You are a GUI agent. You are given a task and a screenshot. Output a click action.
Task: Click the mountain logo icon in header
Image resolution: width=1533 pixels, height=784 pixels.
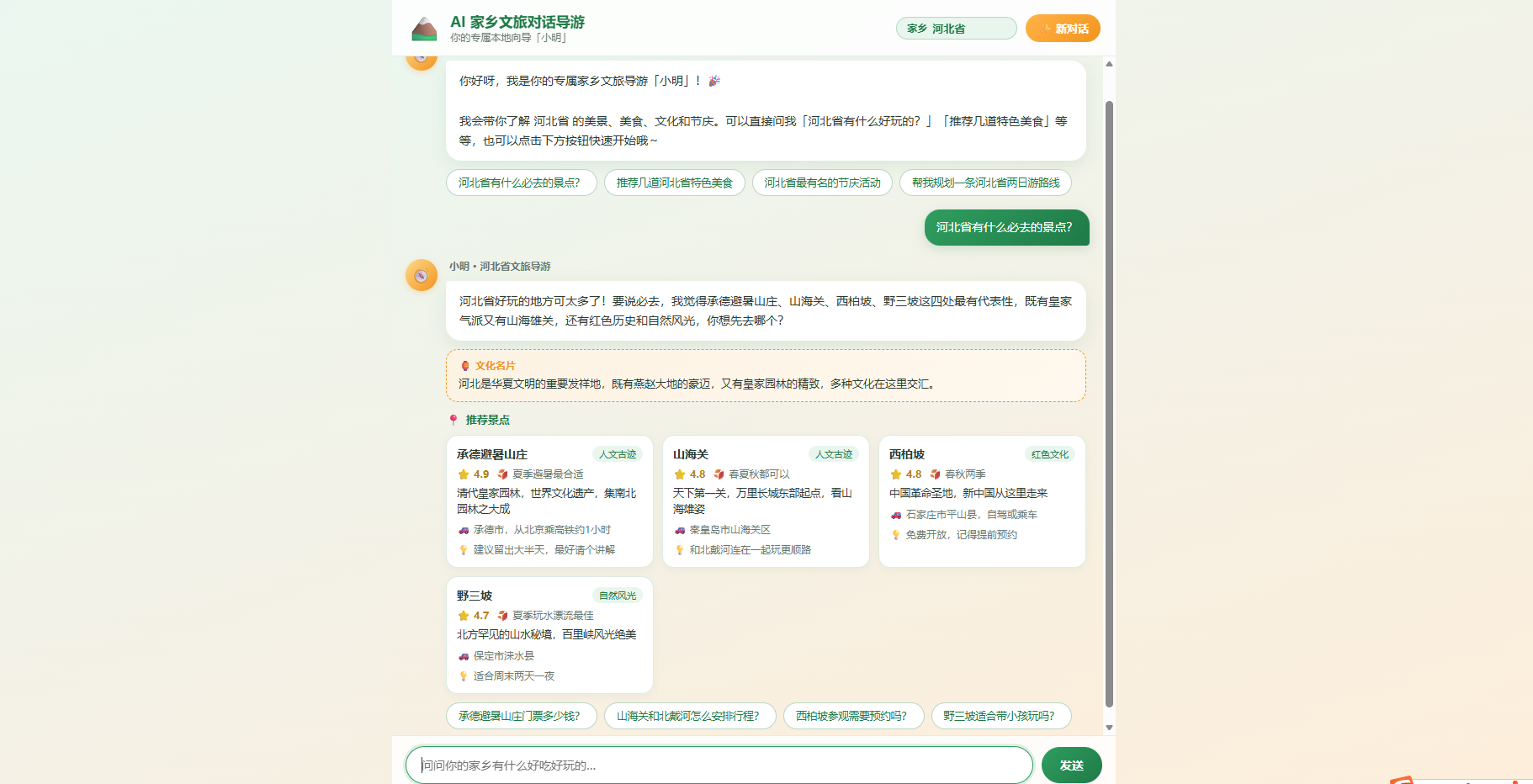pos(424,29)
